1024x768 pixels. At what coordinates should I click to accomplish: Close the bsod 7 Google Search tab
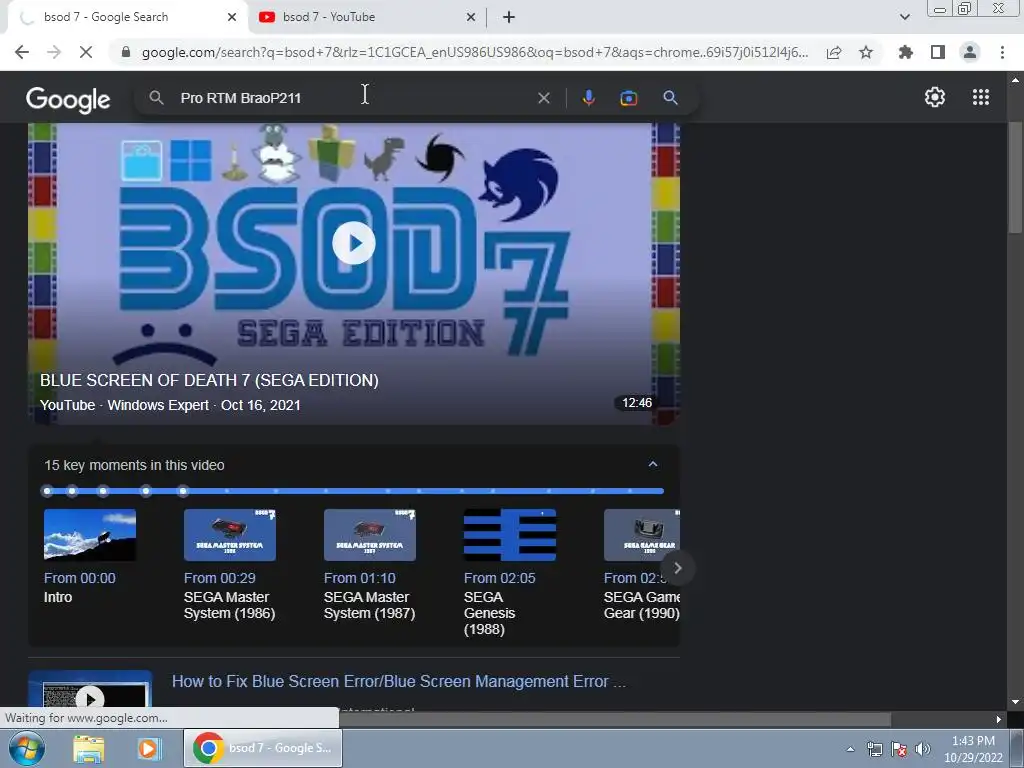tap(232, 17)
